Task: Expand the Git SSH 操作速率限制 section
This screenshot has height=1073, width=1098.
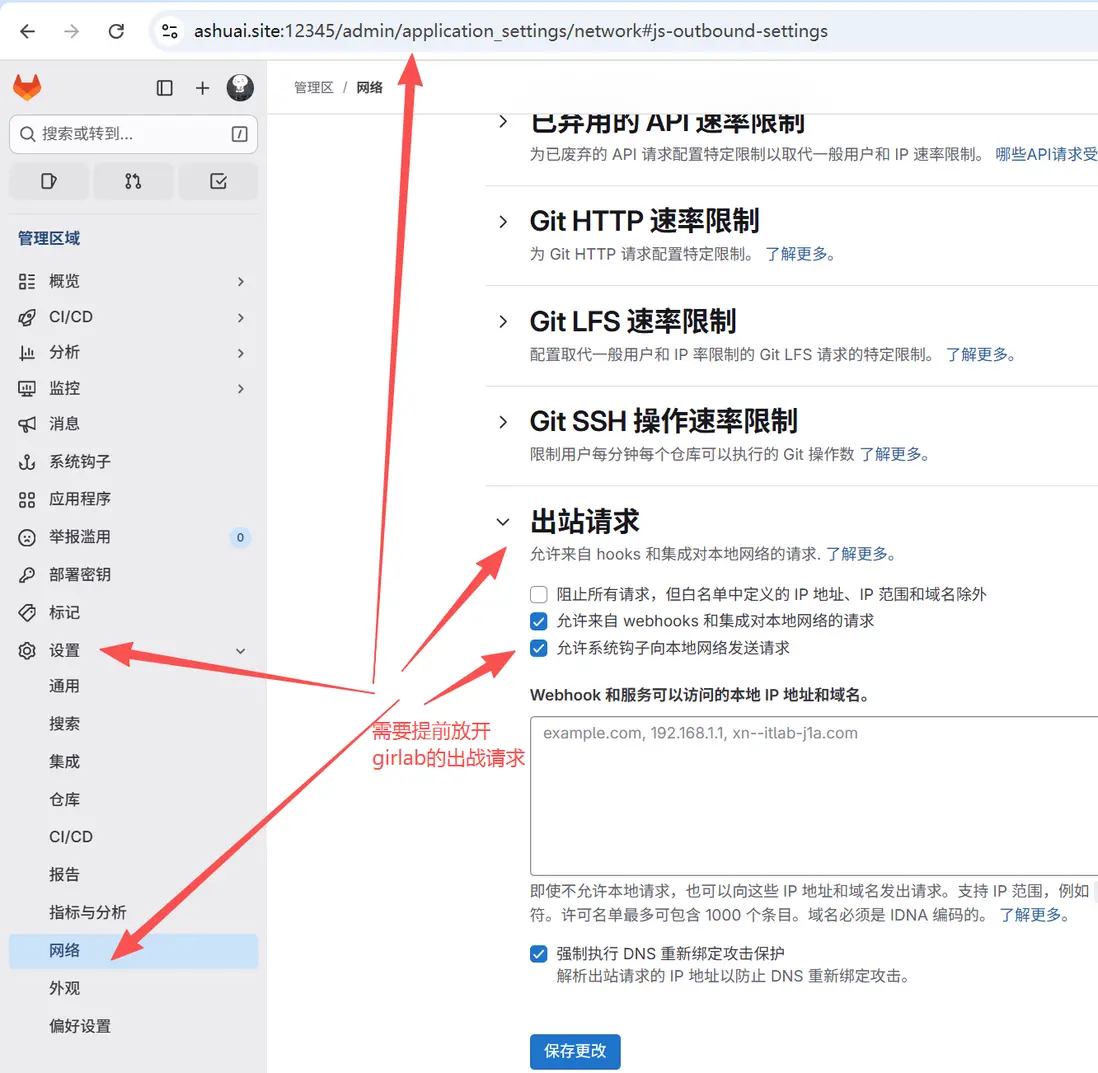Action: (x=503, y=422)
